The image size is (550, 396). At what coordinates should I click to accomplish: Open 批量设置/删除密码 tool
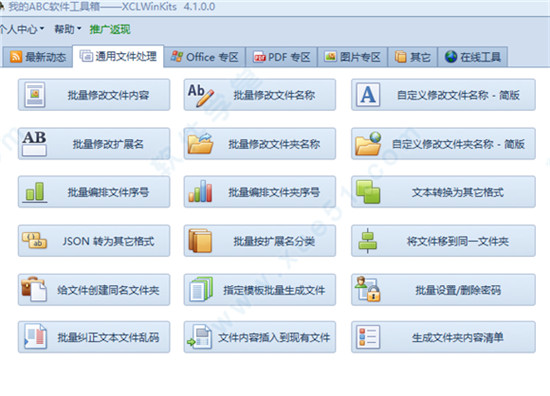(x=443, y=289)
